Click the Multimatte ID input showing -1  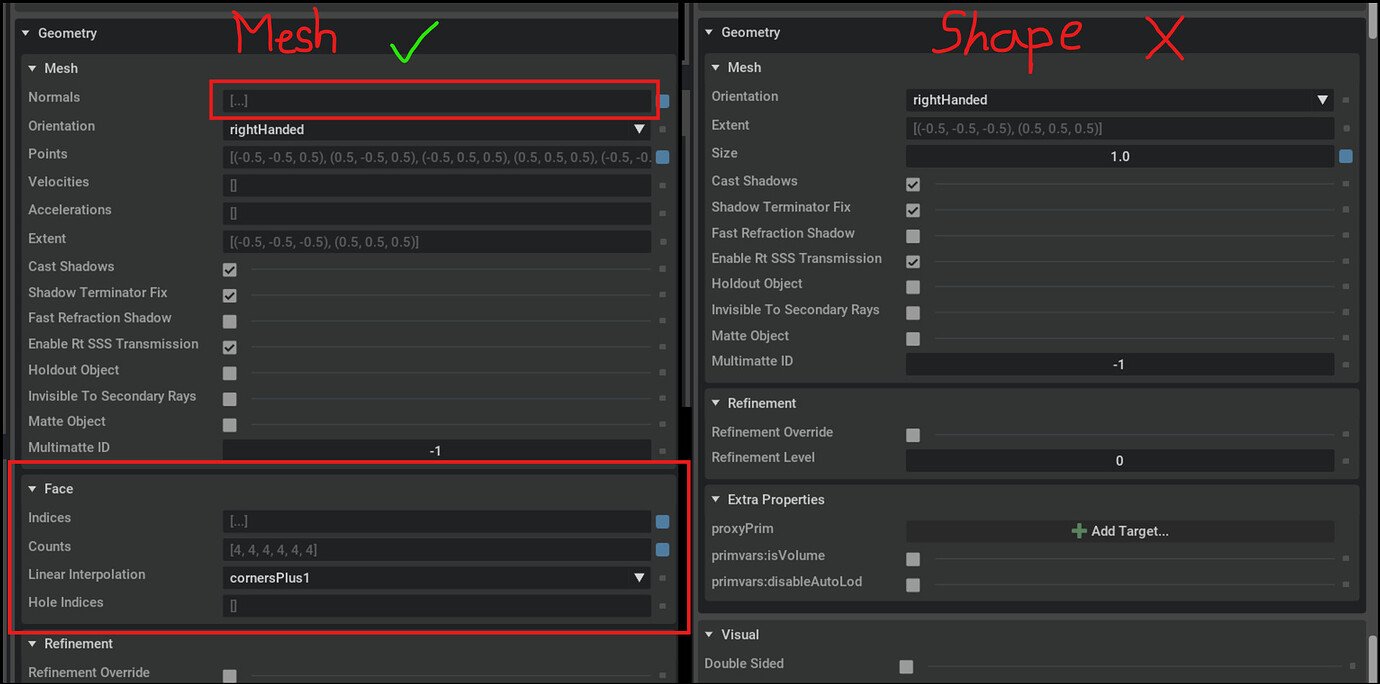(435, 450)
